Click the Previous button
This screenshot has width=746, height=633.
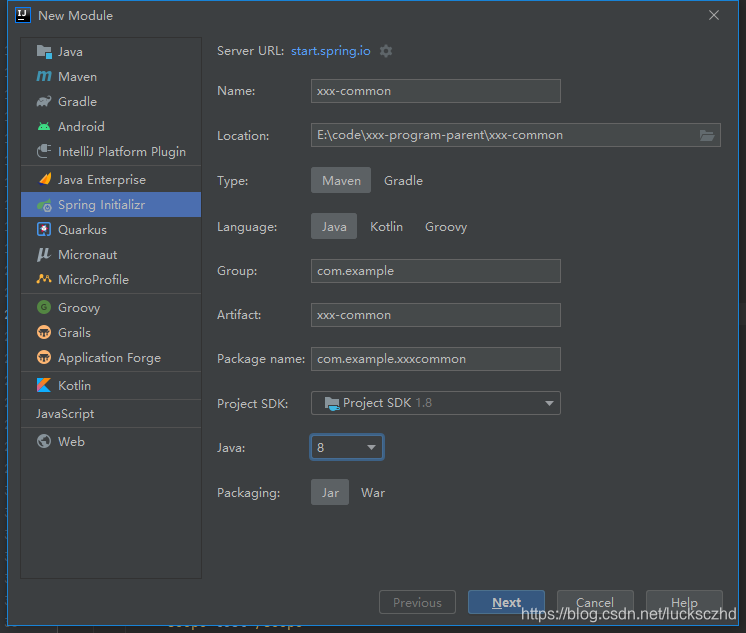(417, 603)
